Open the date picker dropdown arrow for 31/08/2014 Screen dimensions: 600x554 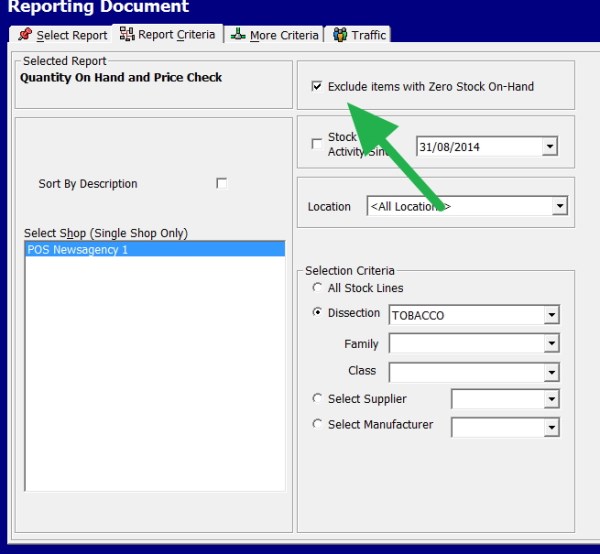tap(549, 146)
